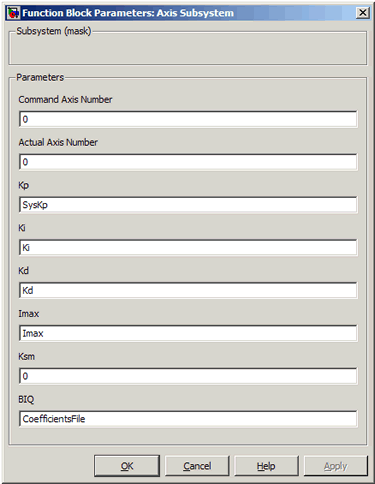The image size is (375, 484).
Task: Click the BIQ label text
Action: coord(26,399)
